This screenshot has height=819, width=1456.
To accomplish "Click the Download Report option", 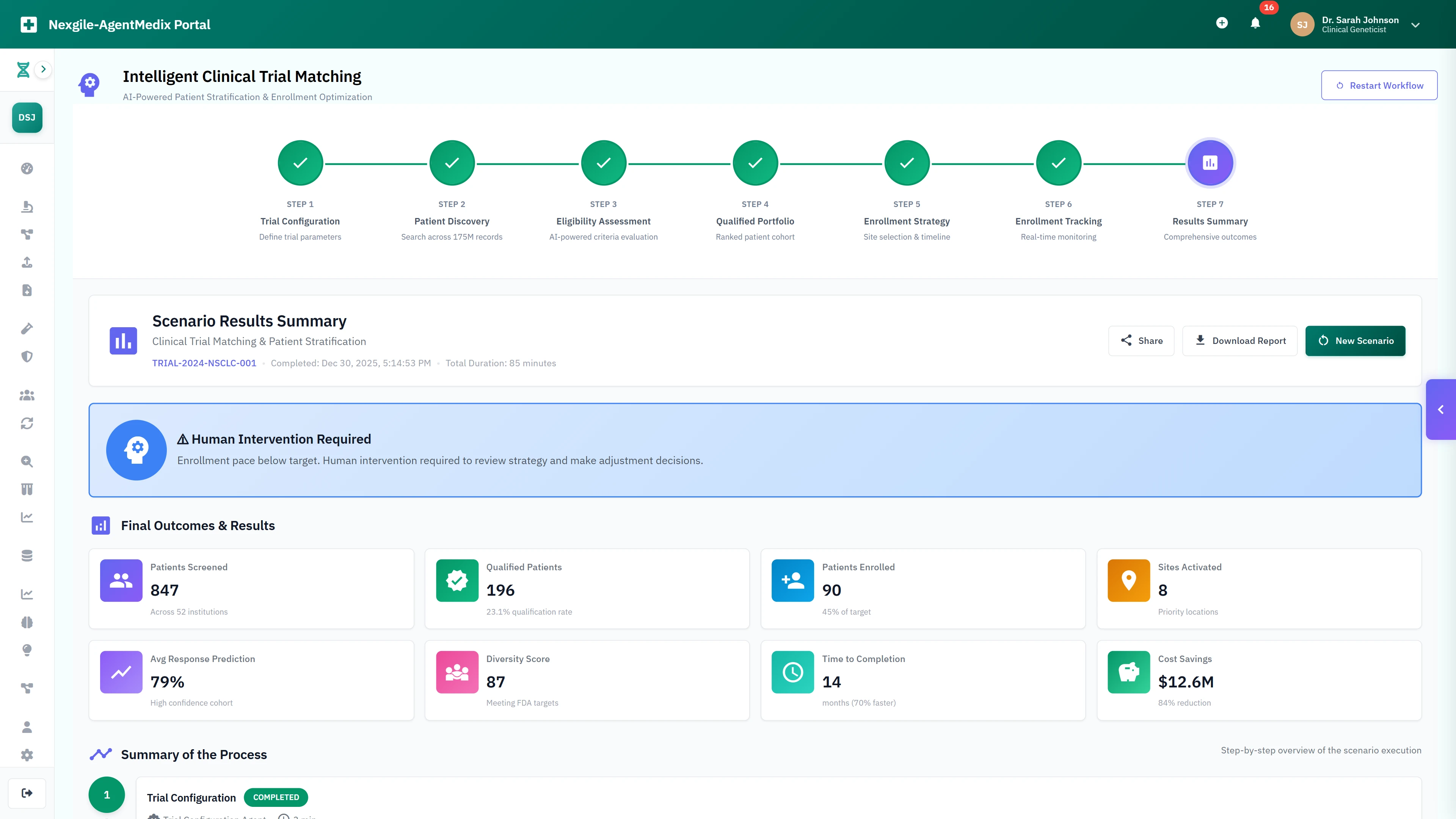I will [1239, 340].
